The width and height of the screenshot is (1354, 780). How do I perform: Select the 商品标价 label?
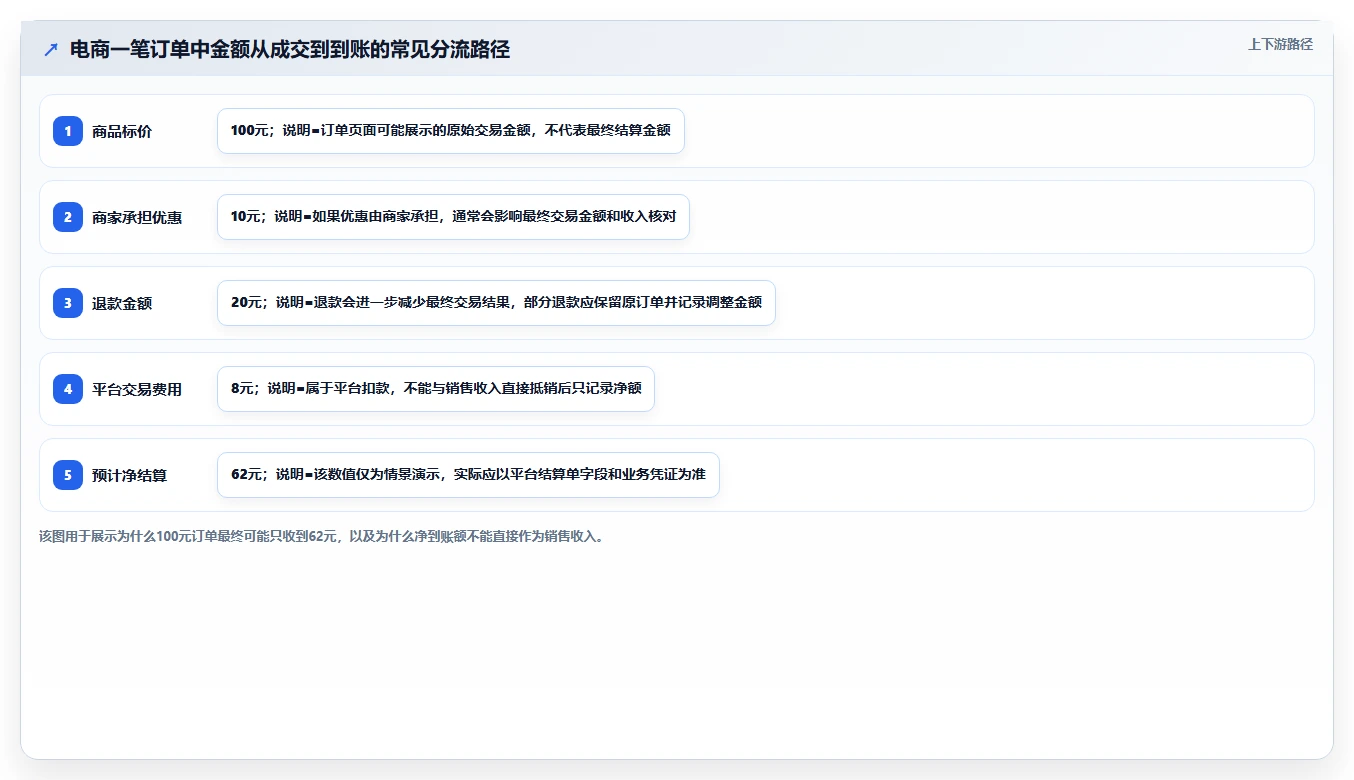(122, 131)
